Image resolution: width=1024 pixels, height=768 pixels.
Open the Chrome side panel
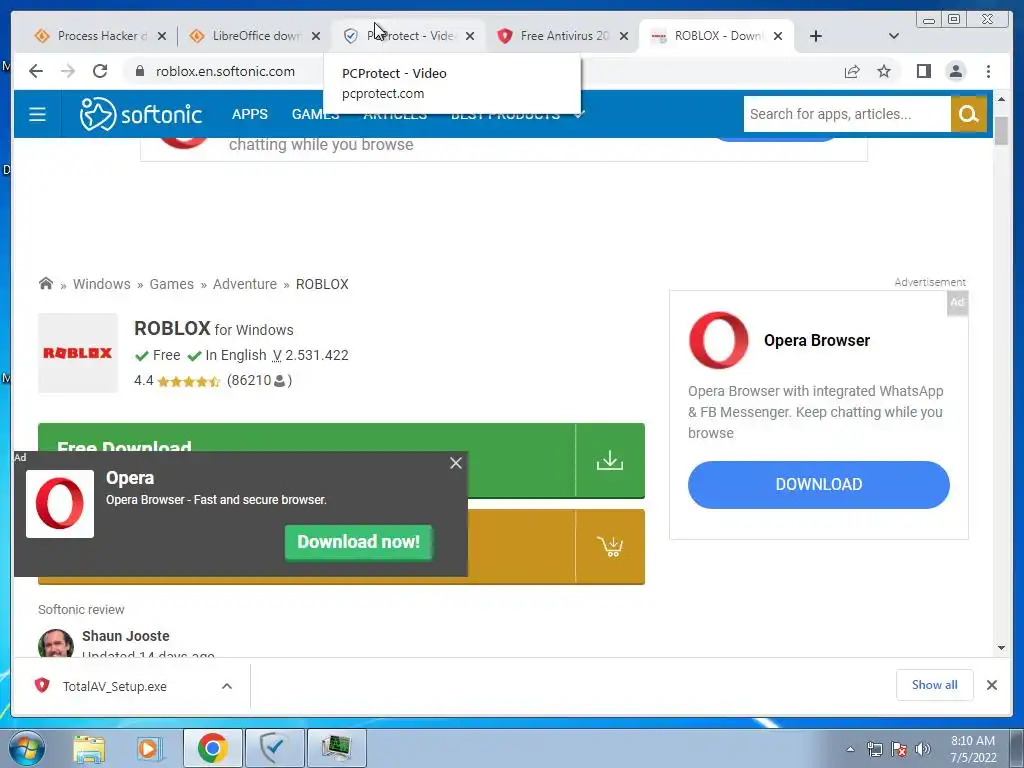923,71
